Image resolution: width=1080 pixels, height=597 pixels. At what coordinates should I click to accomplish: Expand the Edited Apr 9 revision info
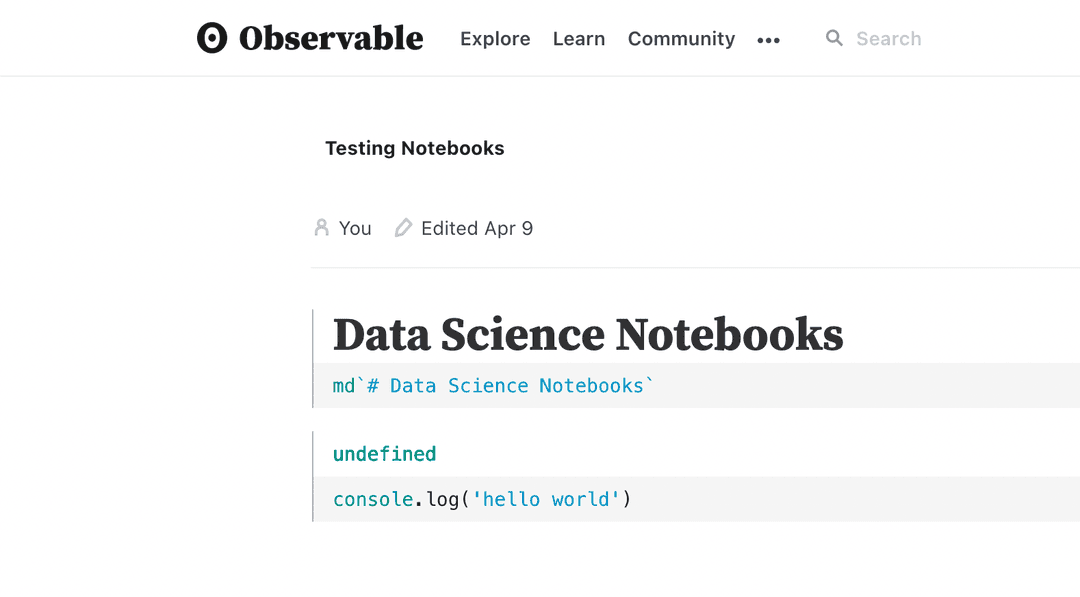[x=477, y=227]
